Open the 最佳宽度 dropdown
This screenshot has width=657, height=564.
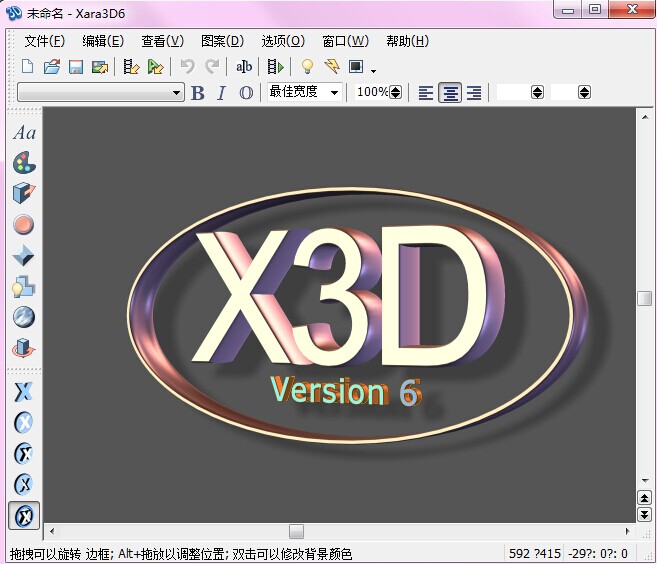[x=334, y=93]
